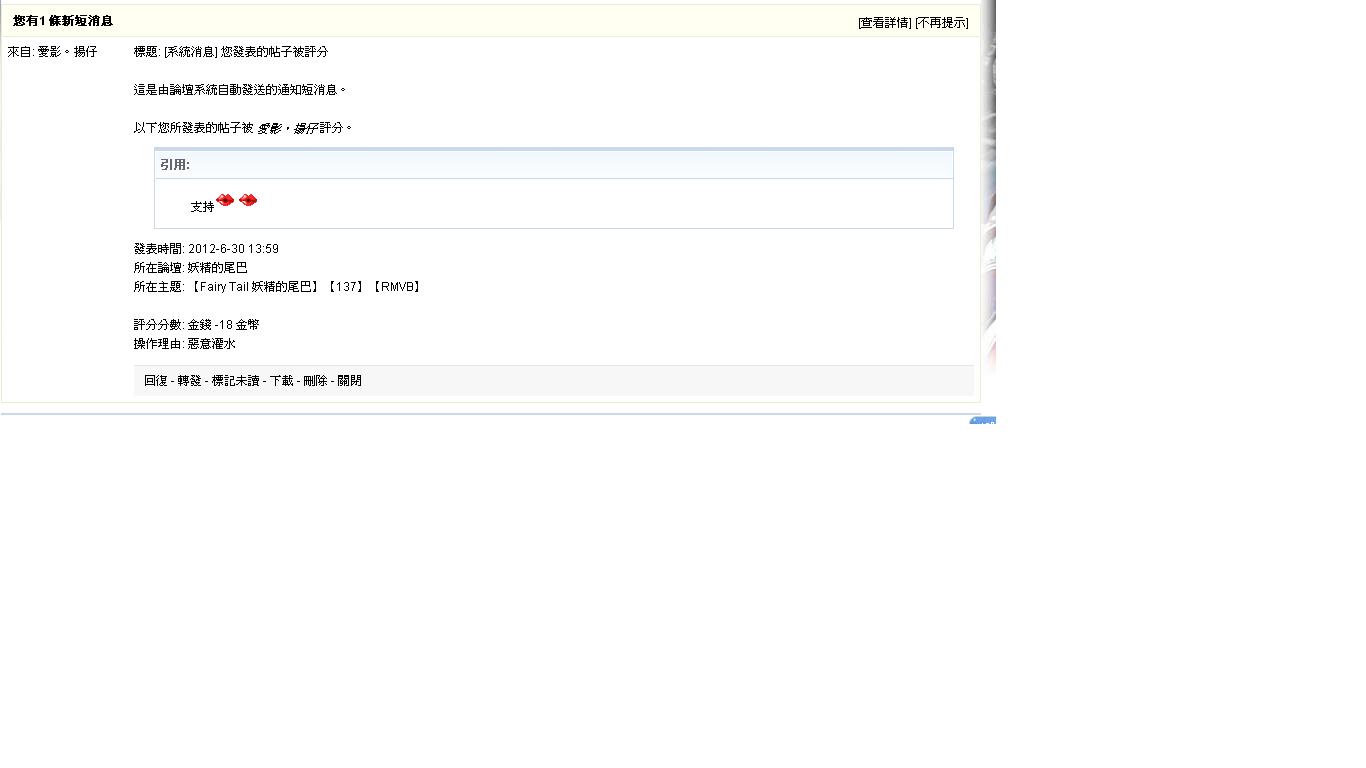1366x768 pixels.
Task: Click the post time 2012-6-30 13:59
Action: click(233, 249)
